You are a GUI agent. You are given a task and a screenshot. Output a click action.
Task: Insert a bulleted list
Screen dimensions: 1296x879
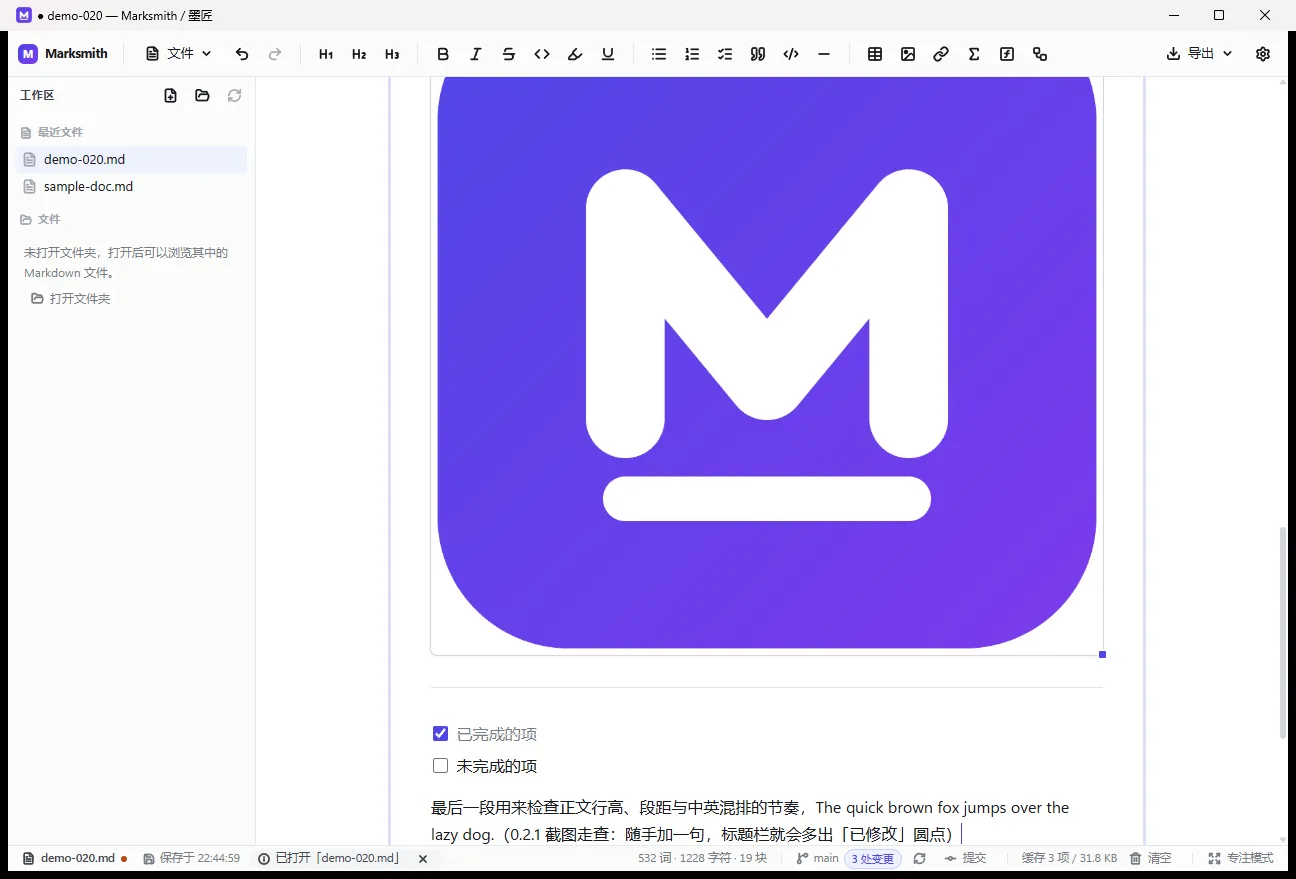click(659, 54)
